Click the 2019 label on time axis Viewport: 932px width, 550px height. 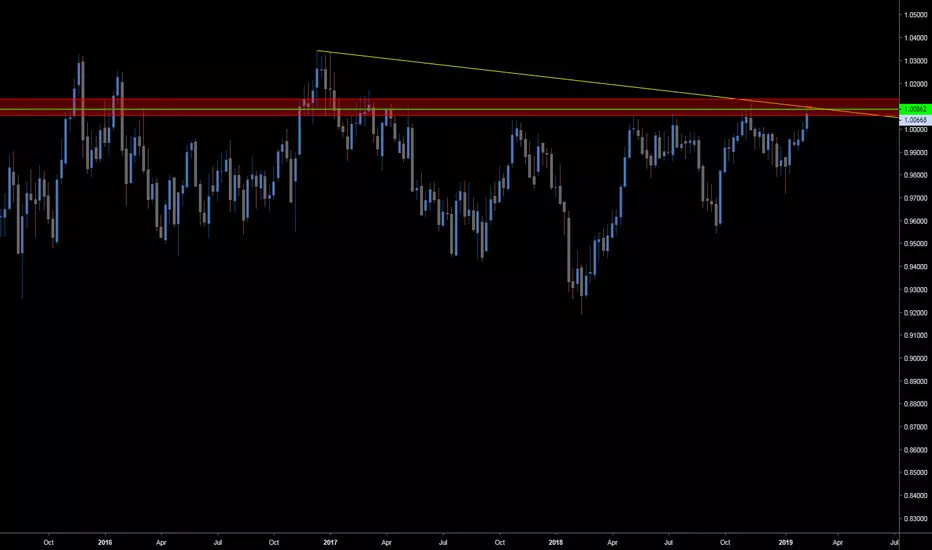(x=786, y=542)
